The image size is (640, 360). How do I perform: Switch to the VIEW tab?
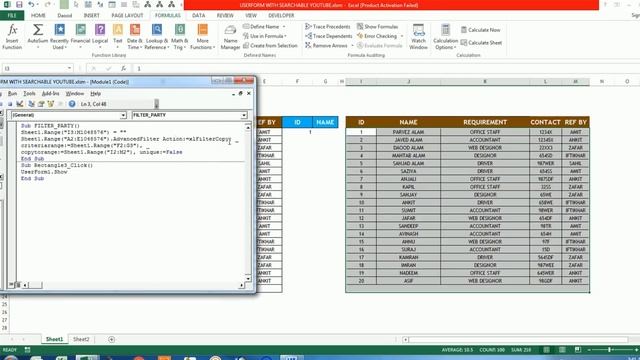(x=251, y=16)
